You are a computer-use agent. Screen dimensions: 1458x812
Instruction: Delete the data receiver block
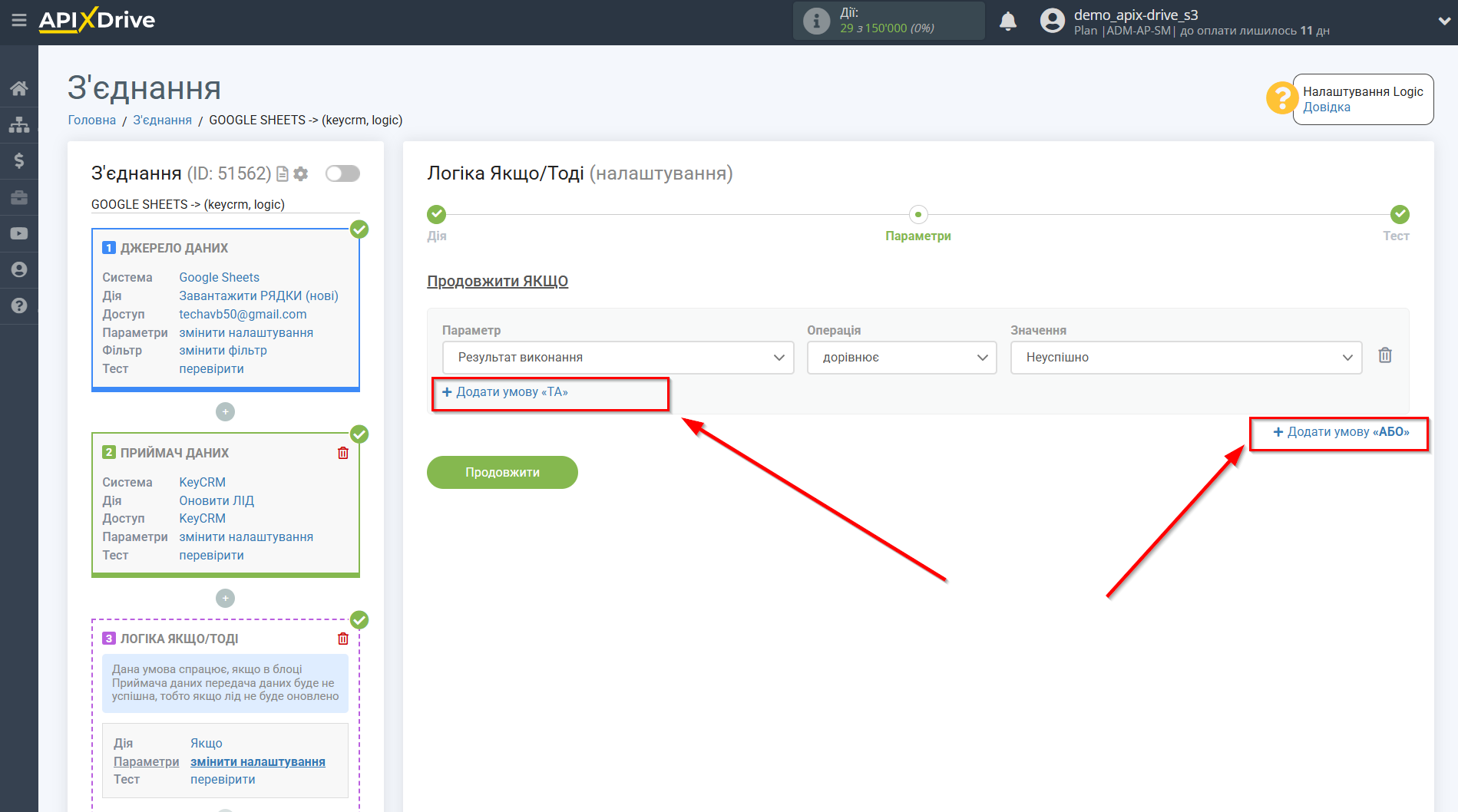(x=343, y=453)
